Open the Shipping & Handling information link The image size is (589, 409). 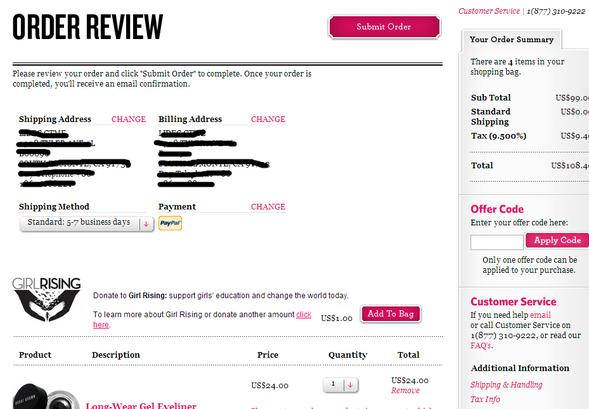tap(506, 385)
